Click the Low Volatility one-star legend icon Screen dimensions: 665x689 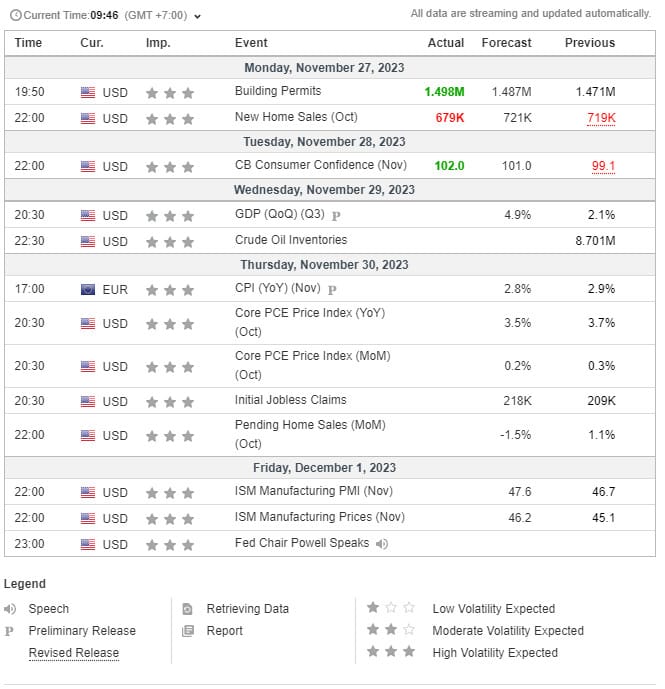tap(390, 608)
